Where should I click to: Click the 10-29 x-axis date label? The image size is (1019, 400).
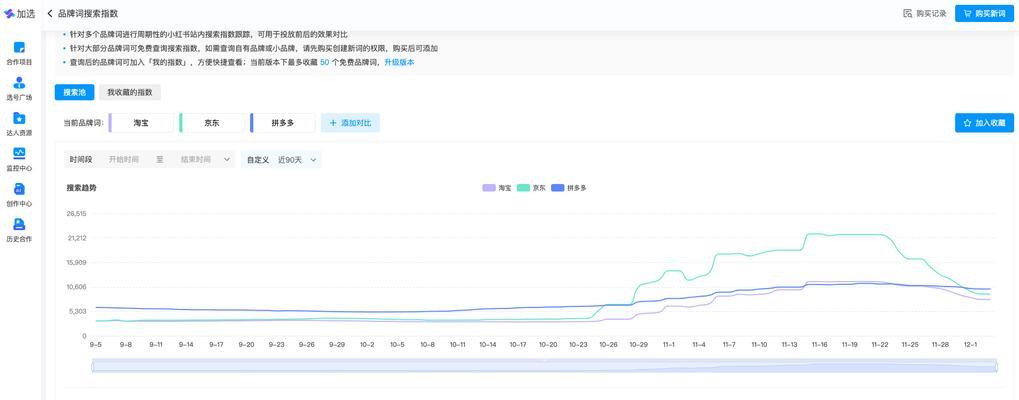[639, 344]
